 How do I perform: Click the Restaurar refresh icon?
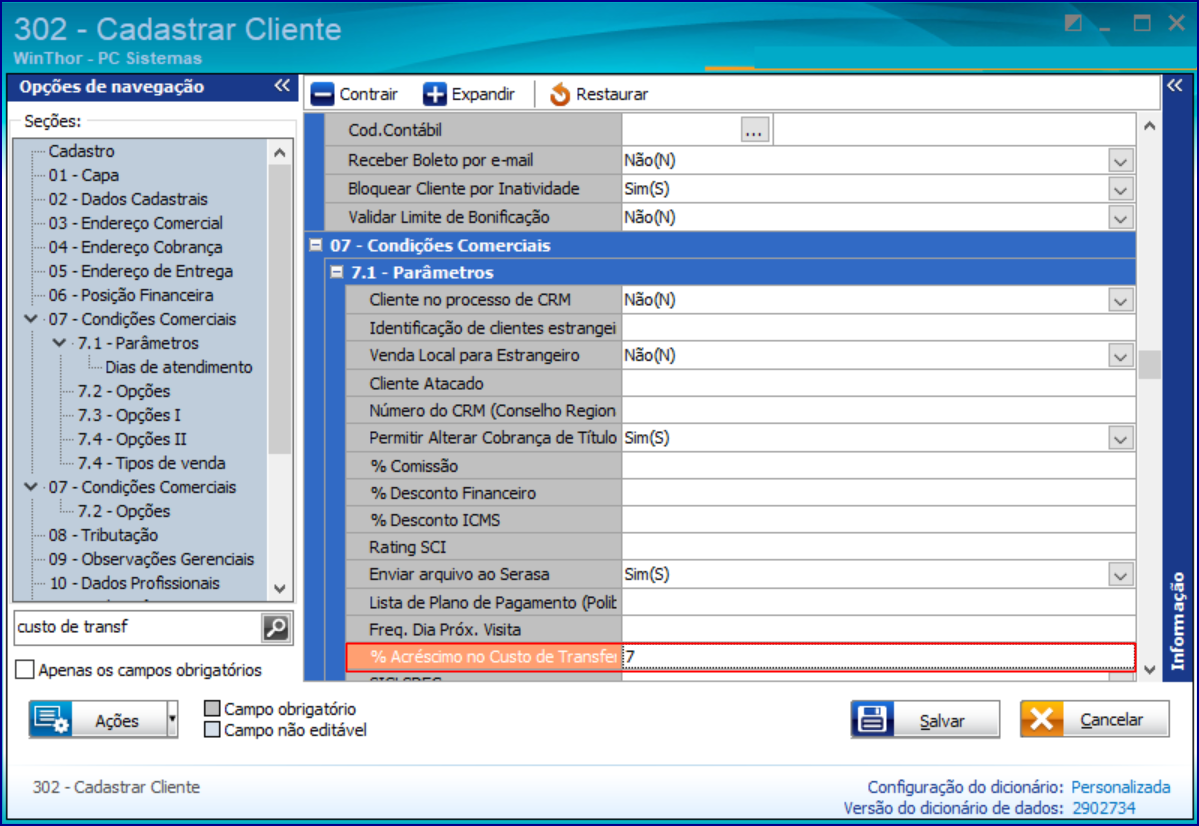click(560, 95)
